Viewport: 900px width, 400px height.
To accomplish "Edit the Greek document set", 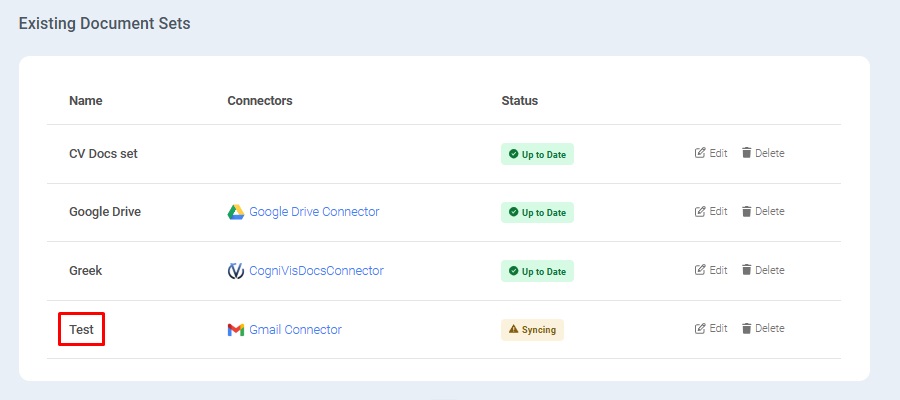I will click(711, 270).
